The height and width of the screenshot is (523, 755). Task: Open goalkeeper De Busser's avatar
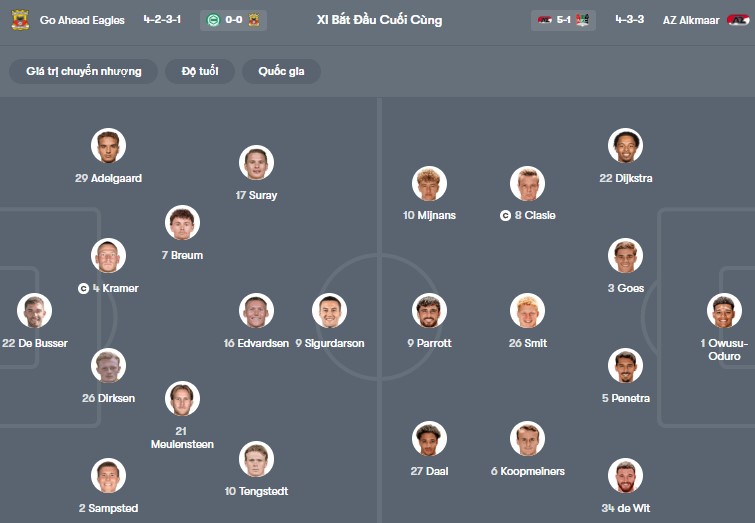(x=35, y=311)
